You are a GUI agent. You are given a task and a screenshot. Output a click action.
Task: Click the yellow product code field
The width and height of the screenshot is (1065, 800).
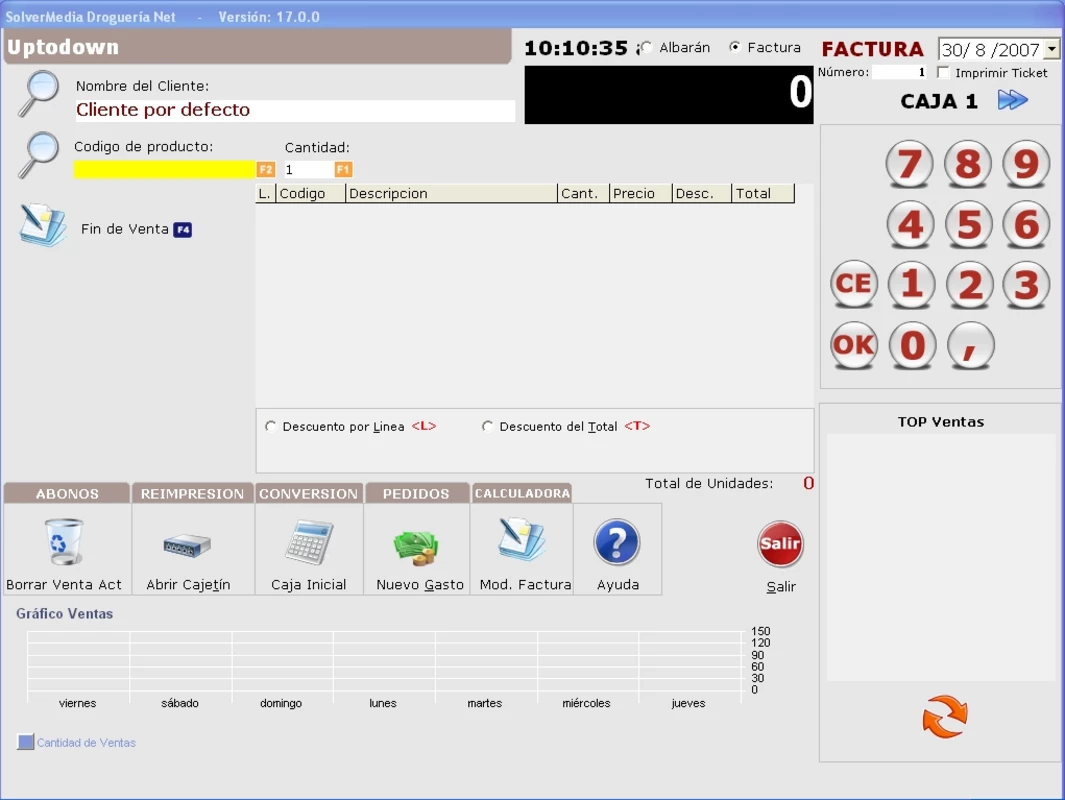tap(165, 169)
